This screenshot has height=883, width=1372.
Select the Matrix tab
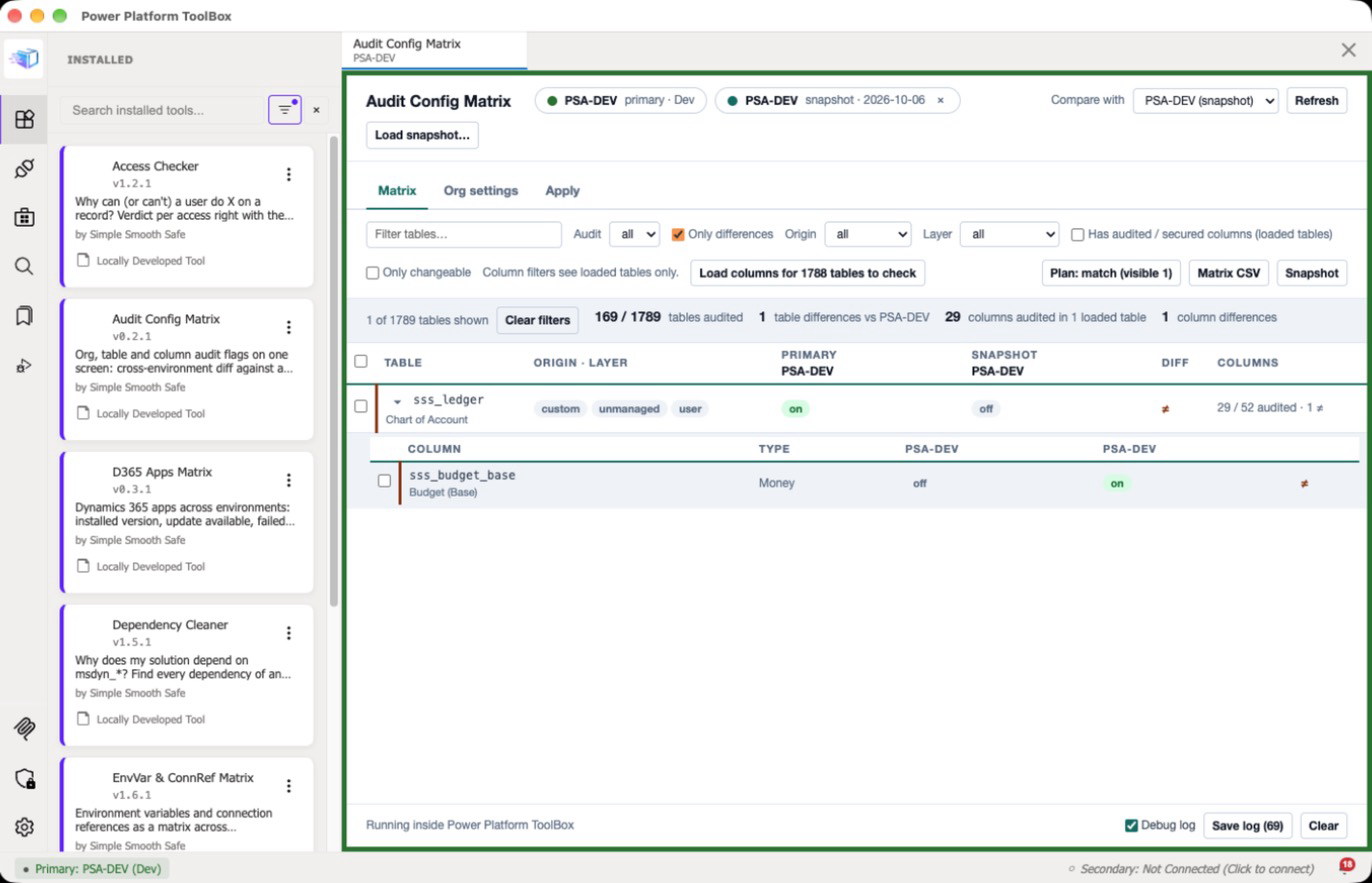pos(397,190)
